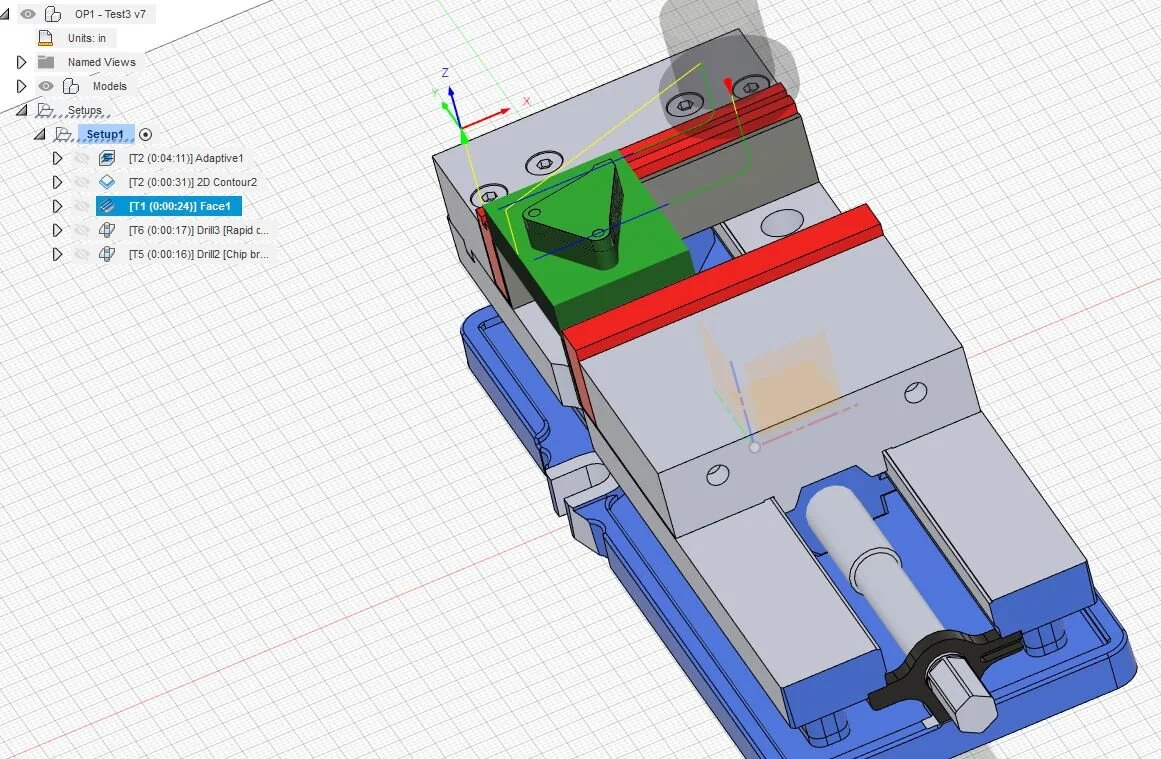Select '[T6 (0:00:17)] Drill3 [Rapid c...' row text
The image size is (1161, 759).
tap(198, 230)
